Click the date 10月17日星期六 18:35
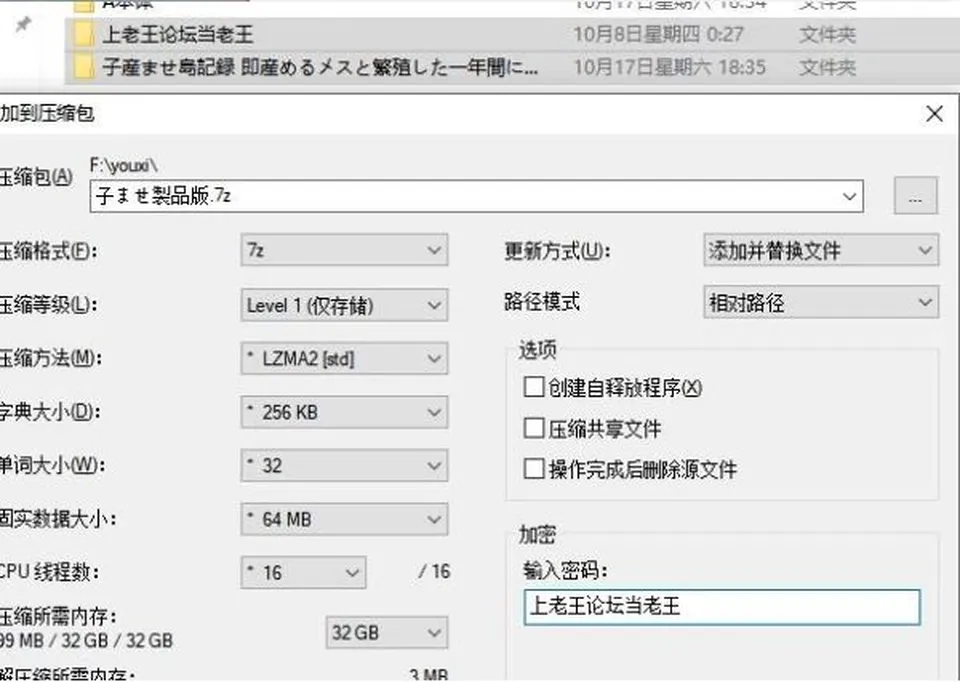Image resolution: width=960 pixels, height=682 pixels. [x=669, y=67]
